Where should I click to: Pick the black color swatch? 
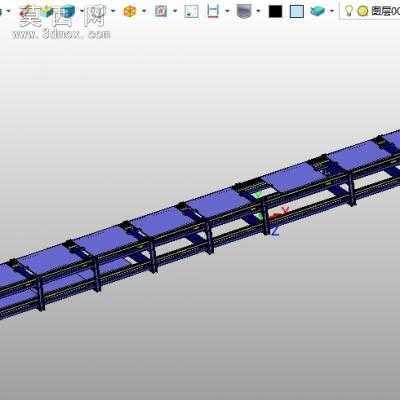pyautogui.click(x=275, y=12)
